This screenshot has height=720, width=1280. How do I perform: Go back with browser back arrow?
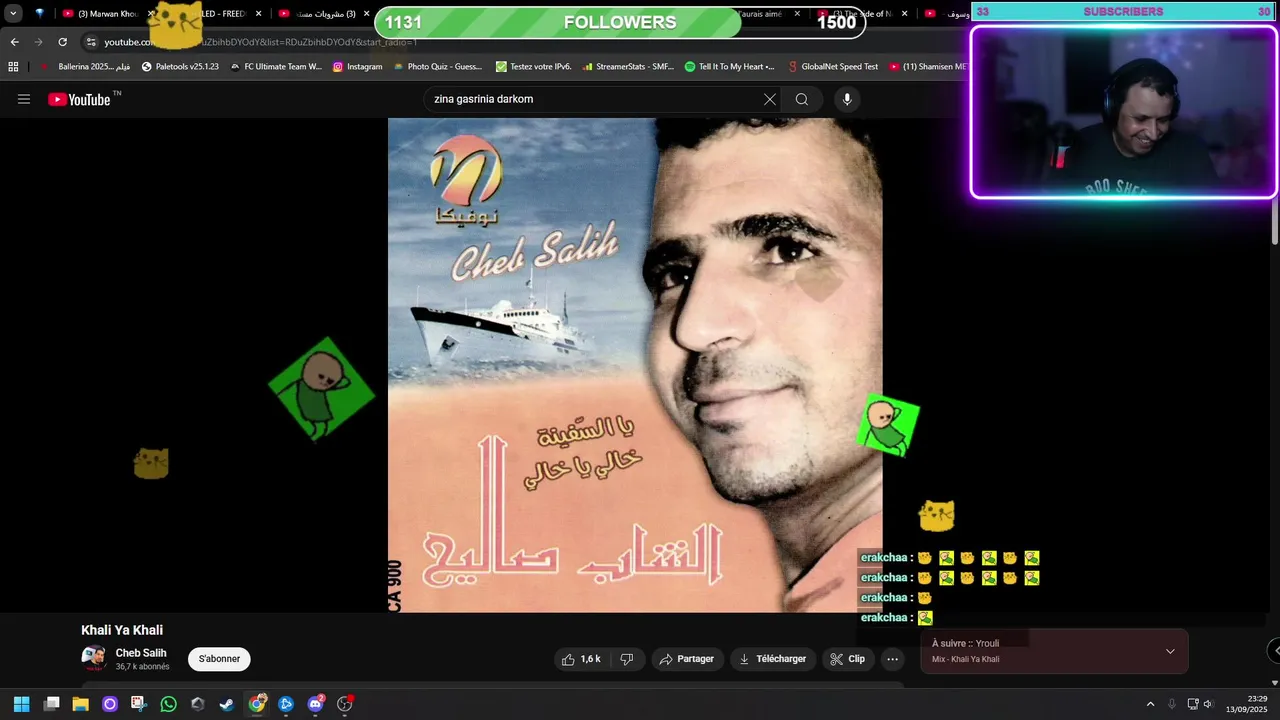coord(14,42)
